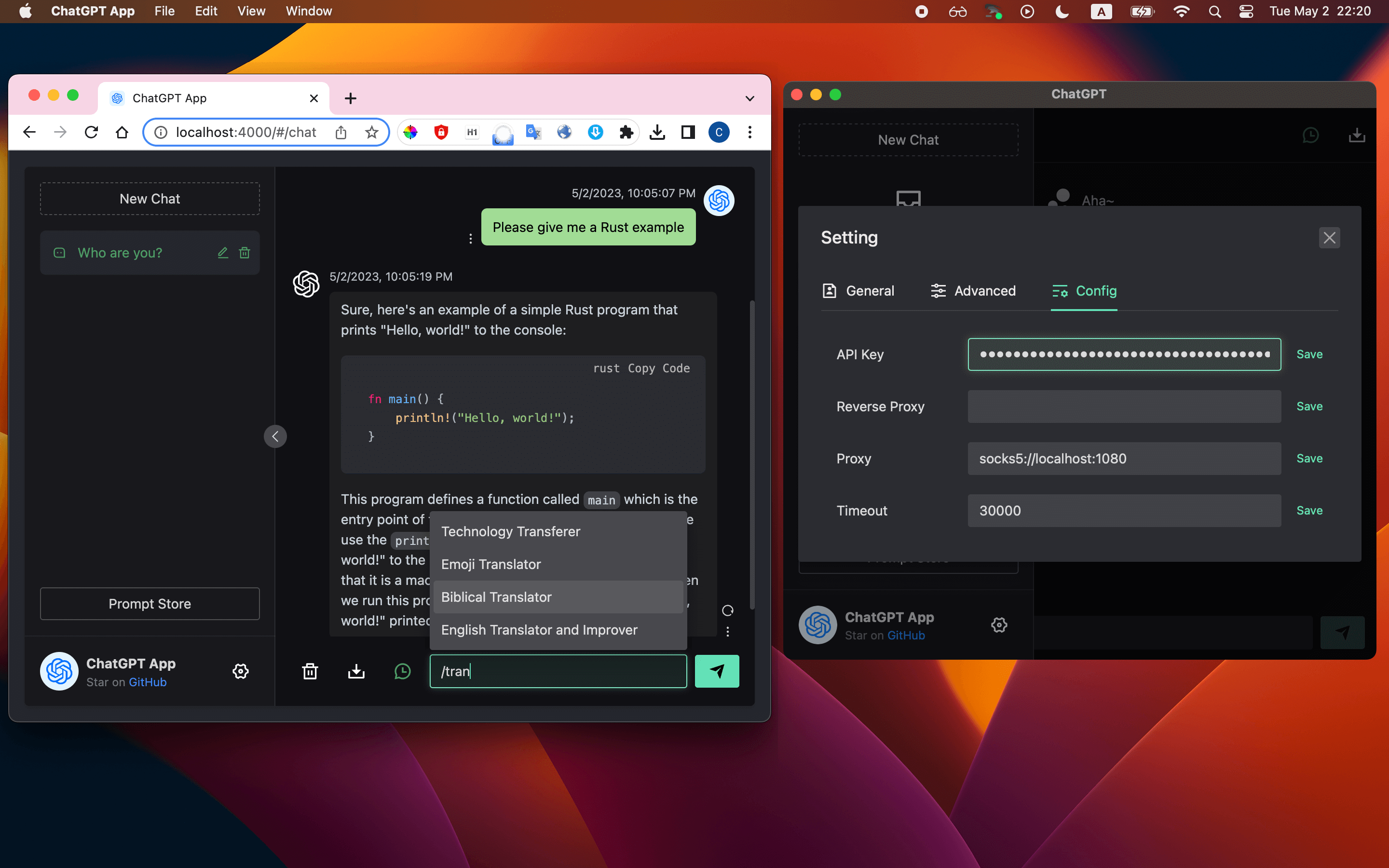The image size is (1389, 868).
Task: Toggle Do Not Disturb moon in menu bar
Action: click(1062, 12)
